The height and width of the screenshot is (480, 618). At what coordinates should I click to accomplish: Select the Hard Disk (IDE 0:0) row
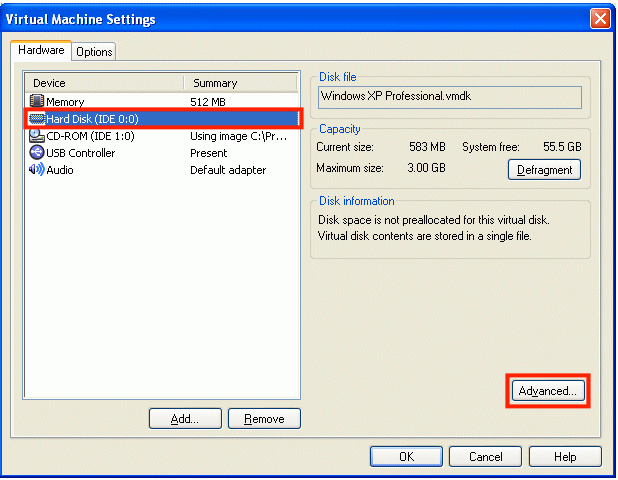tap(163, 119)
